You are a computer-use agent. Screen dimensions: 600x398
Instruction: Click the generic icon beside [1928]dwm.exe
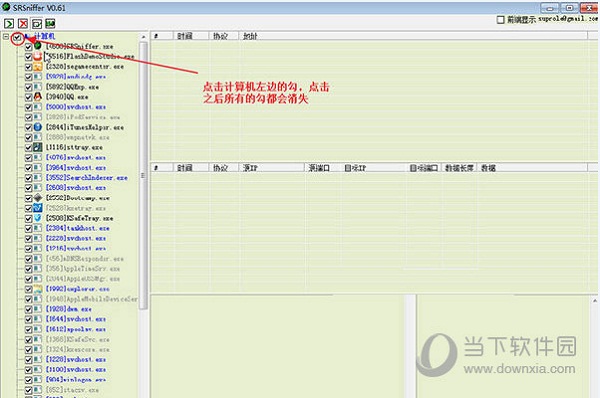point(38,309)
